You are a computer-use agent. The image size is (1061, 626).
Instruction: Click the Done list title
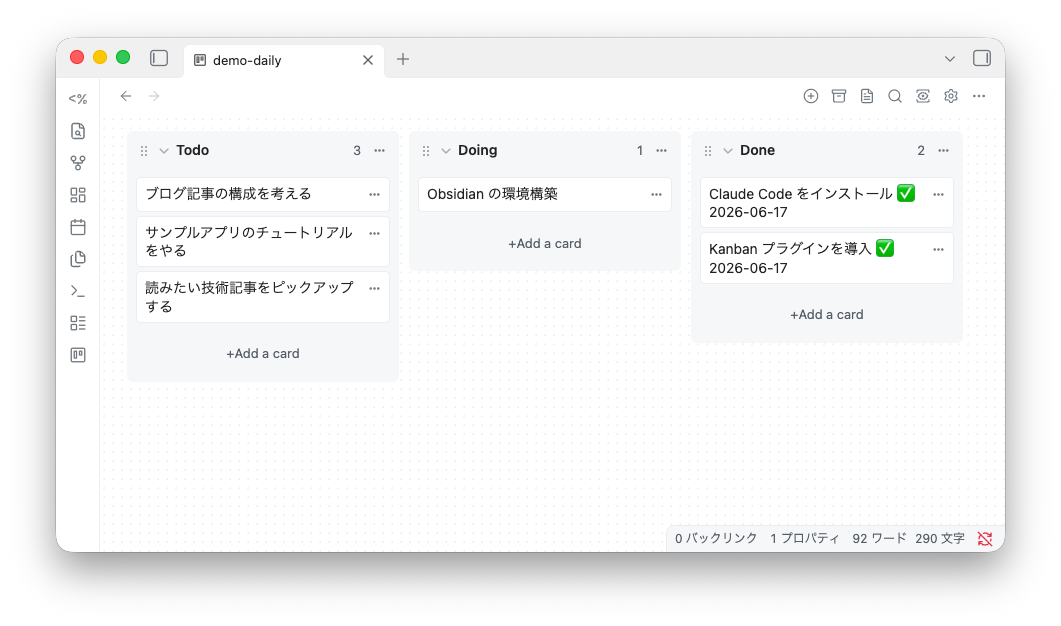pyautogui.click(x=757, y=150)
